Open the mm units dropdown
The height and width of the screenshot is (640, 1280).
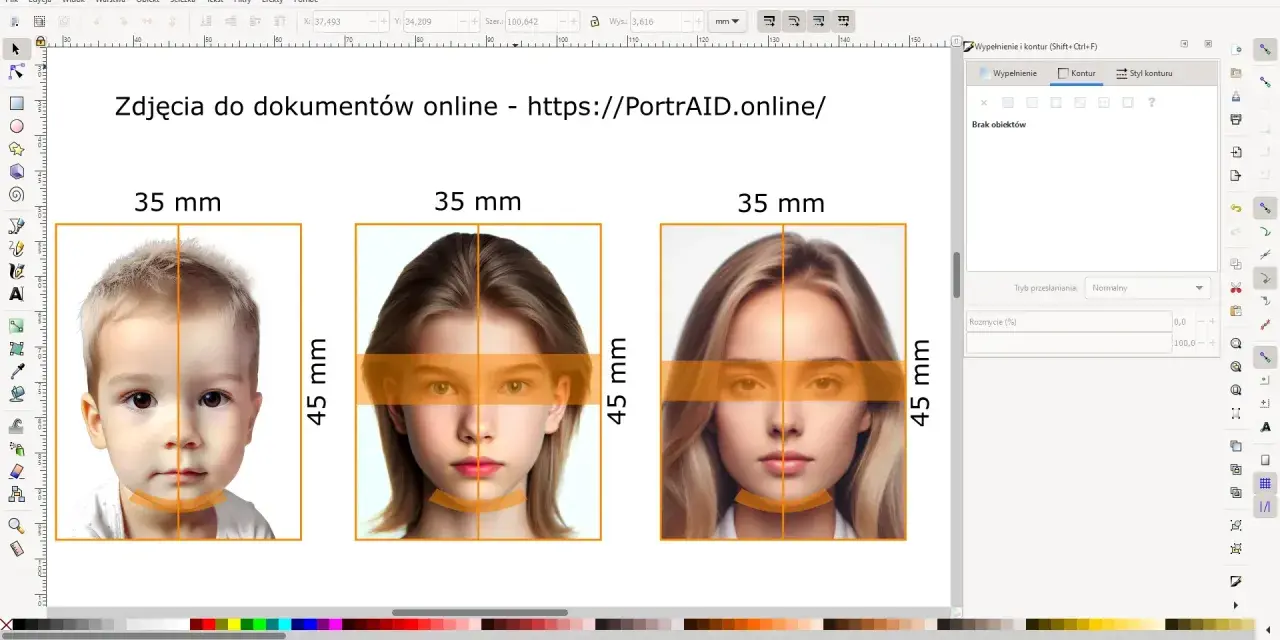click(x=728, y=21)
